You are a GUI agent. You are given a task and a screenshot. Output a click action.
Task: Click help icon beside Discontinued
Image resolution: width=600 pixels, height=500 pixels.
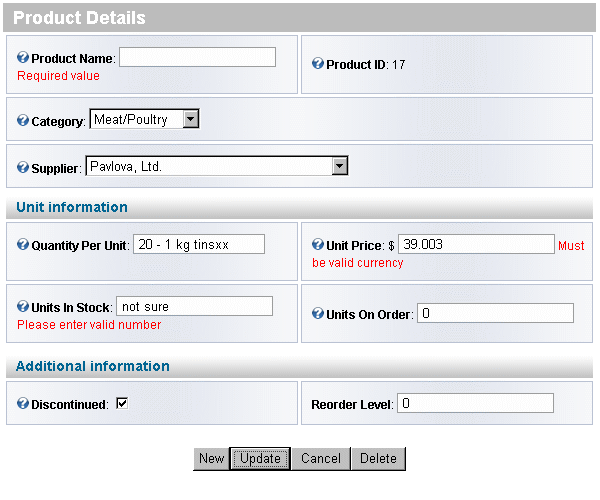point(23,403)
